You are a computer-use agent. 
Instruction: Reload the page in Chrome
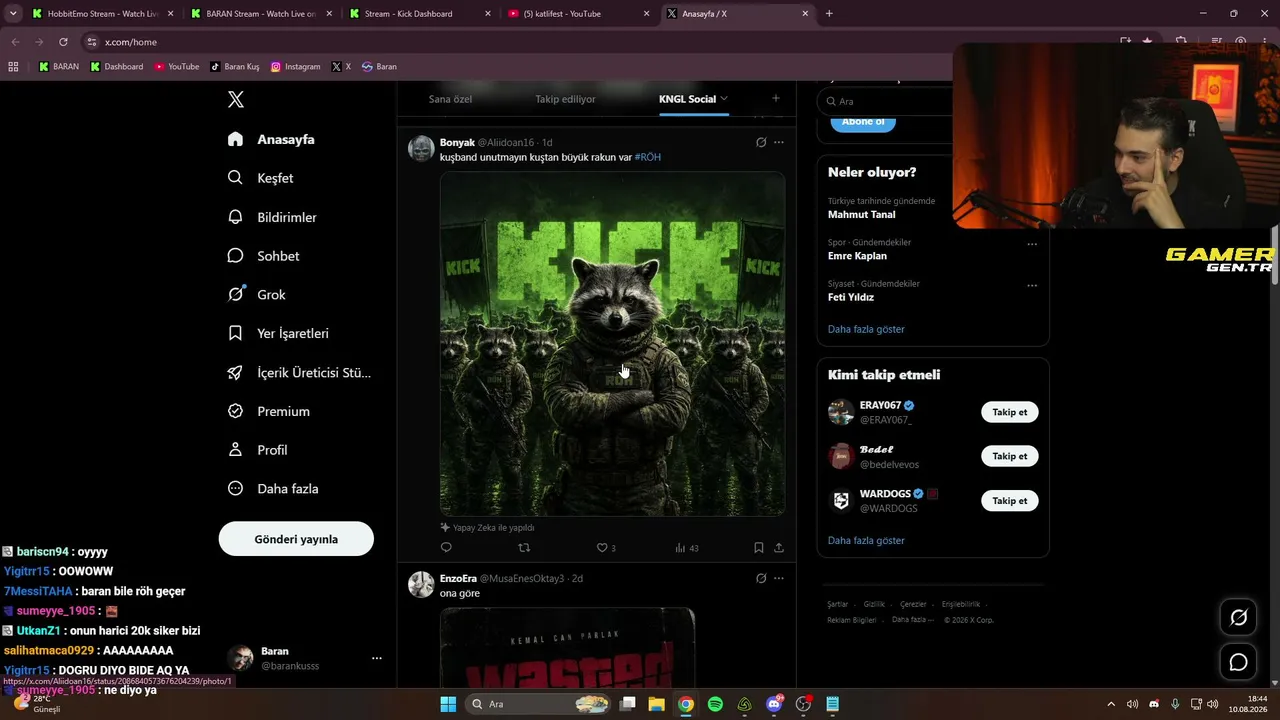click(63, 42)
